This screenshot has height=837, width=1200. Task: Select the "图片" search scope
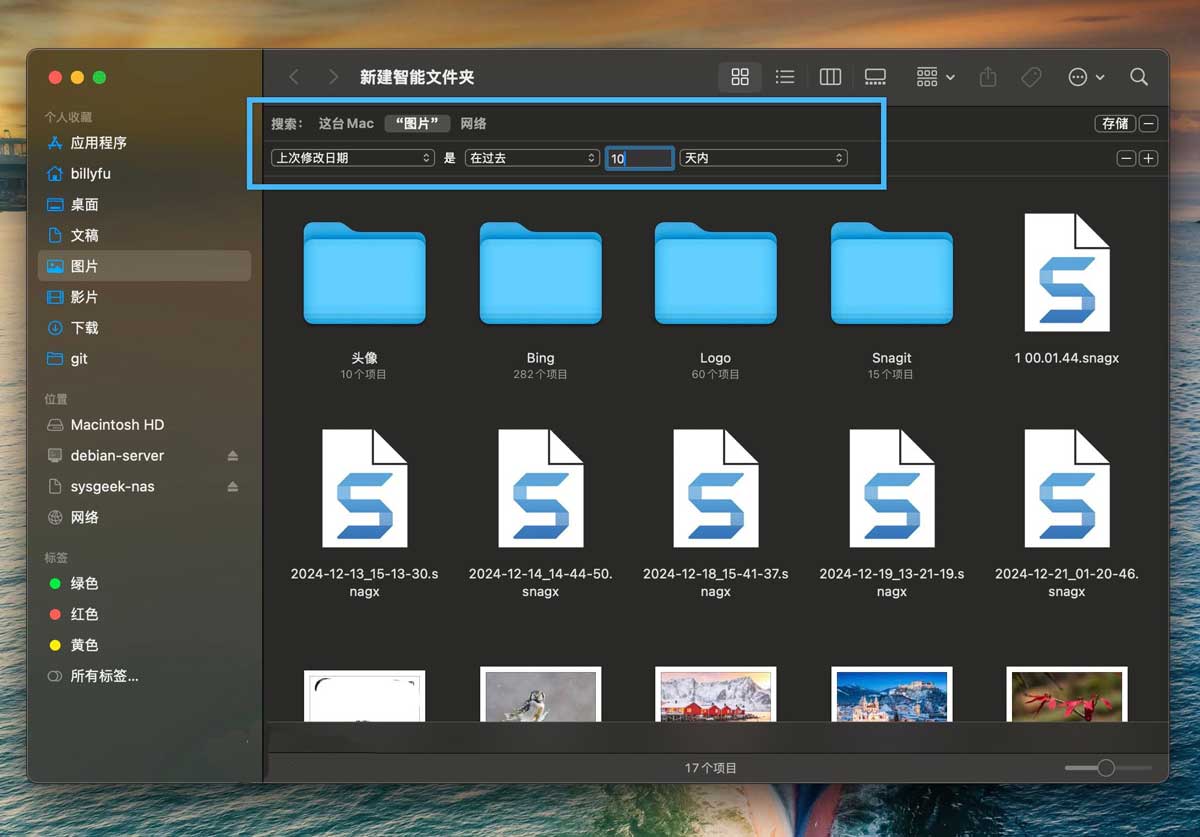pyautogui.click(x=417, y=124)
